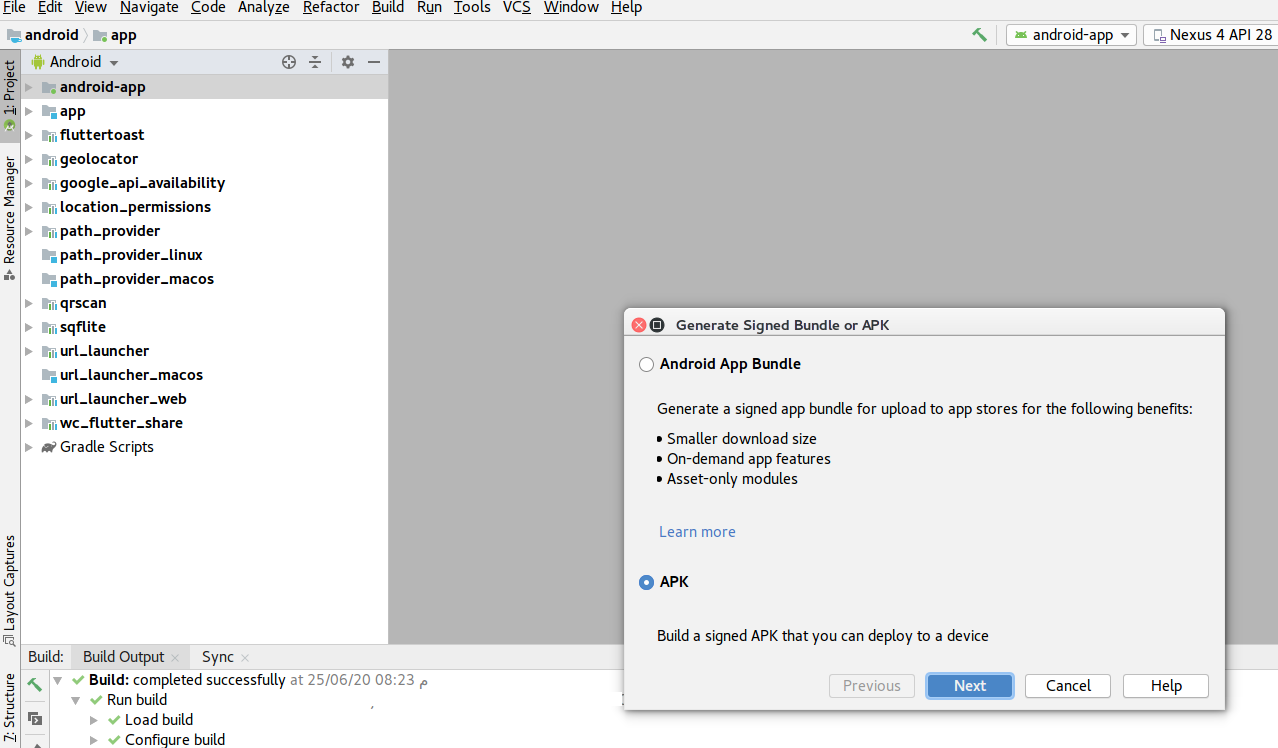
Task: Switch to the Sync tab in Build panel
Action: pos(216,656)
